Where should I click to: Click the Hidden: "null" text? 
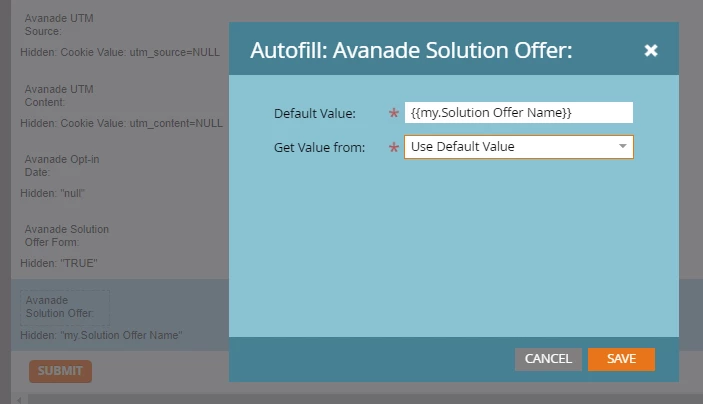click(x=52, y=193)
